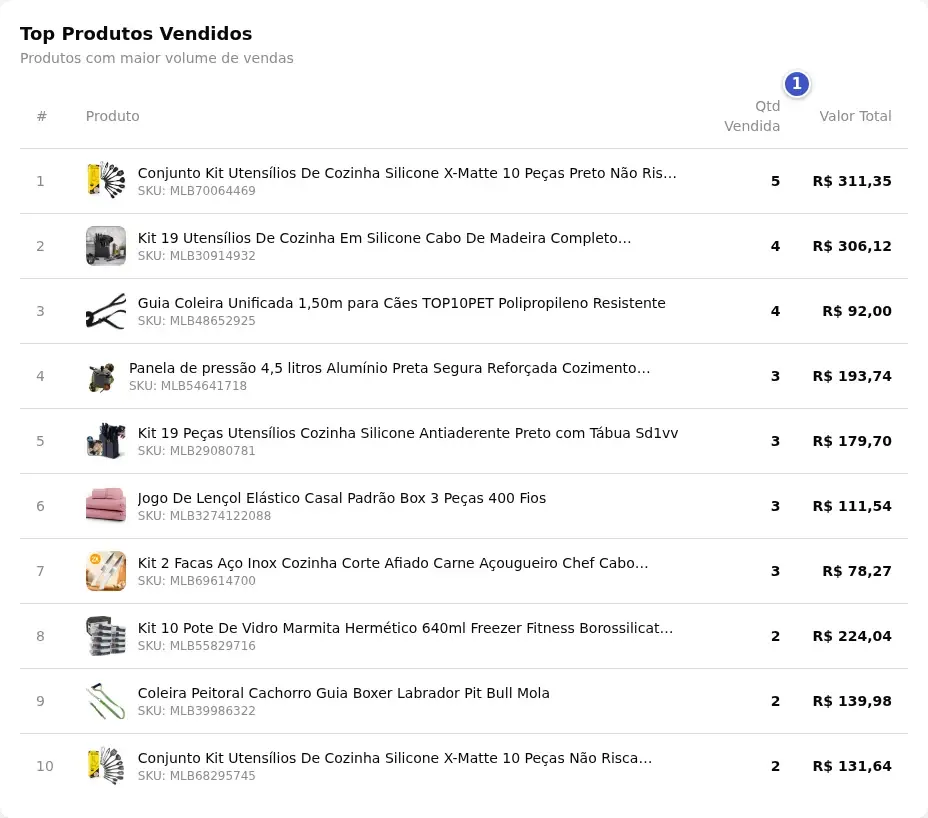Click SKU: MLB54641718 text
928x818 pixels.
188,386
